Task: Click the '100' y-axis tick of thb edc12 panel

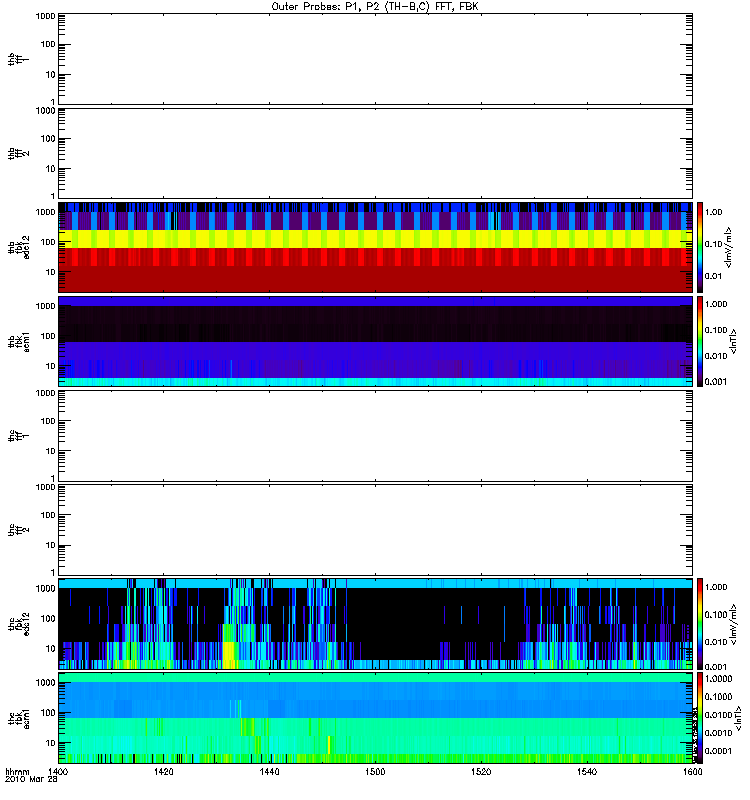Action: pyautogui.click(x=48, y=242)
